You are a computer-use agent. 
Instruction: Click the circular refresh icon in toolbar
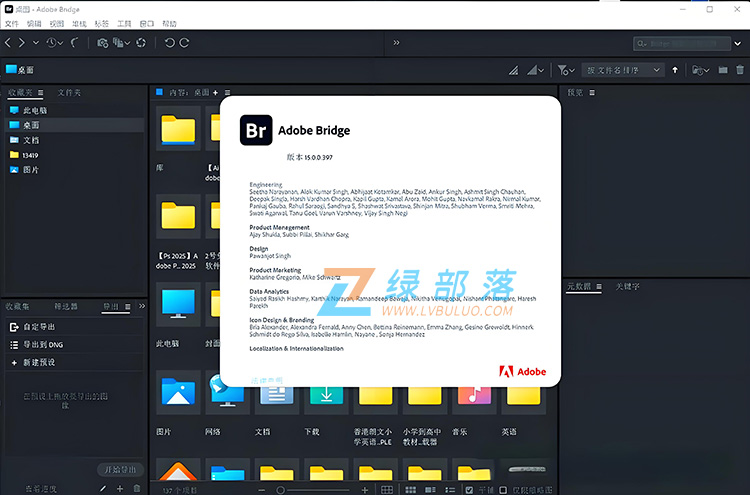point(141,43)
